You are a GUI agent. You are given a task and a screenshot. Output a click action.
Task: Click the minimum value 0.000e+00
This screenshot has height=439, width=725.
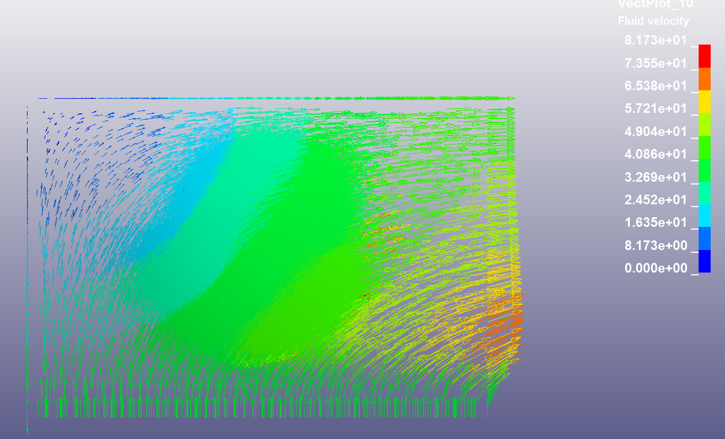655,268
